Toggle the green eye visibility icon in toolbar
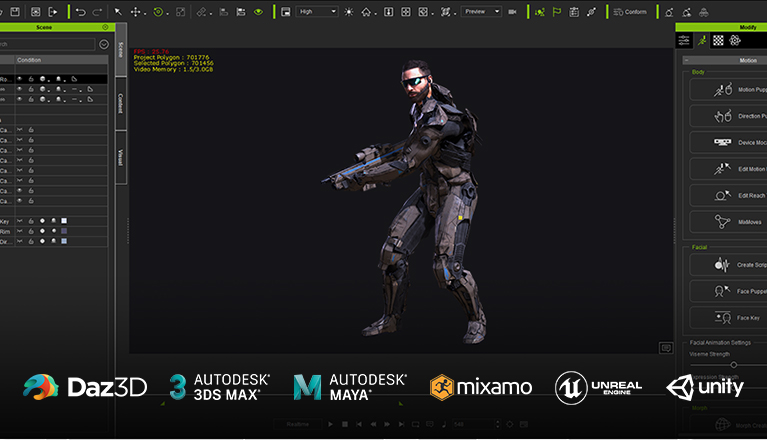Viewport: 767px width, 440px height. coord(258,12)
